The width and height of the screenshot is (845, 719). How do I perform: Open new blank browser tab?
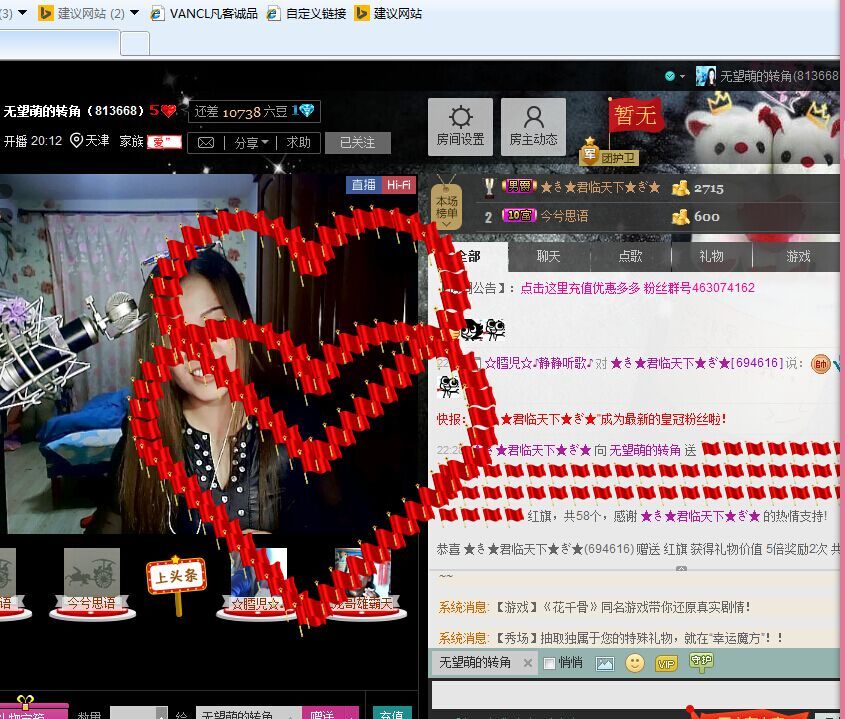(x=135, y=43)
